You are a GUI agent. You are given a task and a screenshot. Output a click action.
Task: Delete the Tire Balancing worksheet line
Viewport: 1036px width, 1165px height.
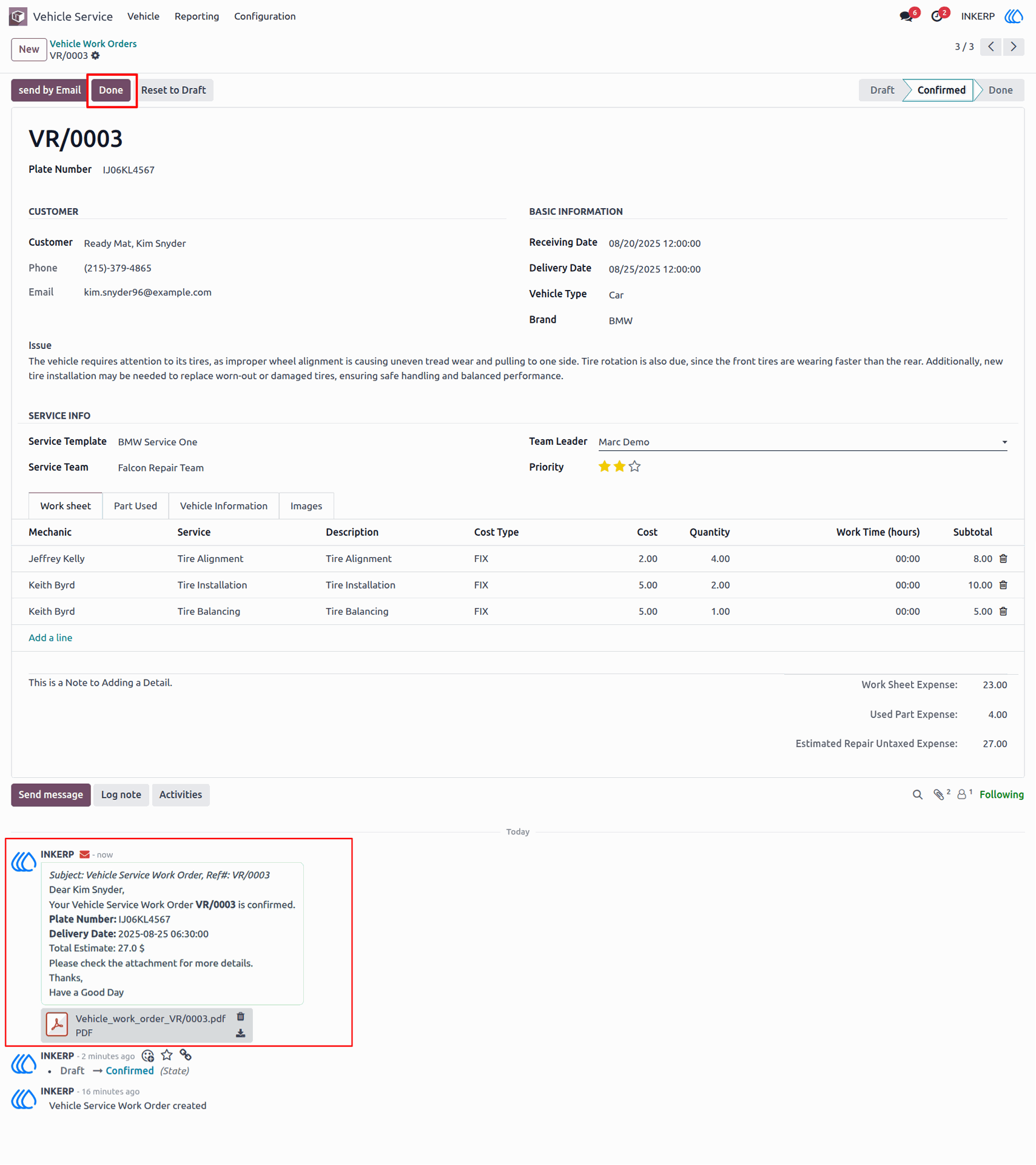(x=1003, y=611)
